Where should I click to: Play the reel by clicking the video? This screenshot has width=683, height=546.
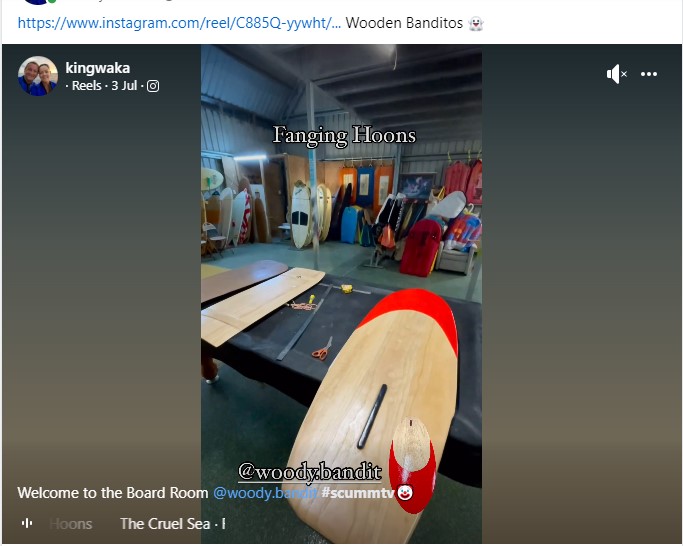(341, 294)
